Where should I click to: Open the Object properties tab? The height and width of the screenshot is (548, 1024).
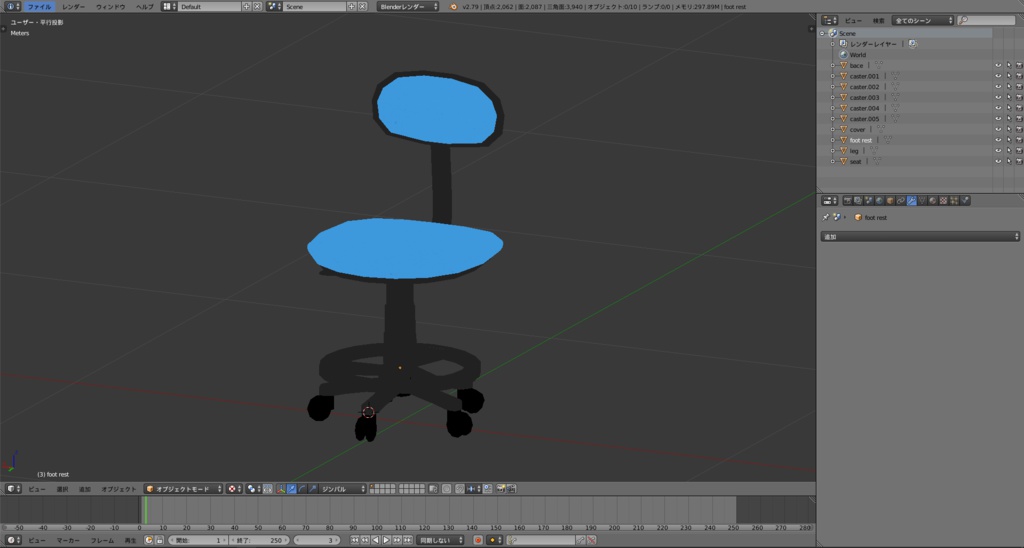890,201
